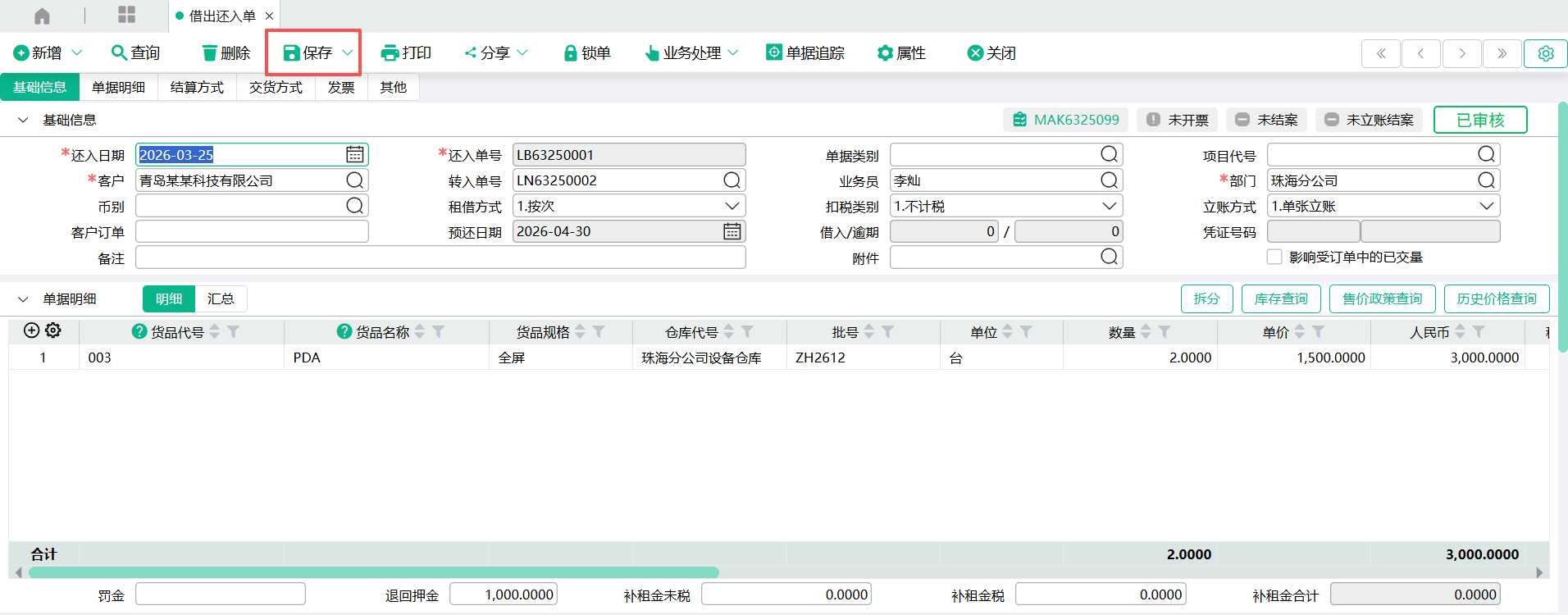The height and width of the screenshot is (615, 1568).
Task: Click the search icon in 客户 field
Action: tap(354, 180)
